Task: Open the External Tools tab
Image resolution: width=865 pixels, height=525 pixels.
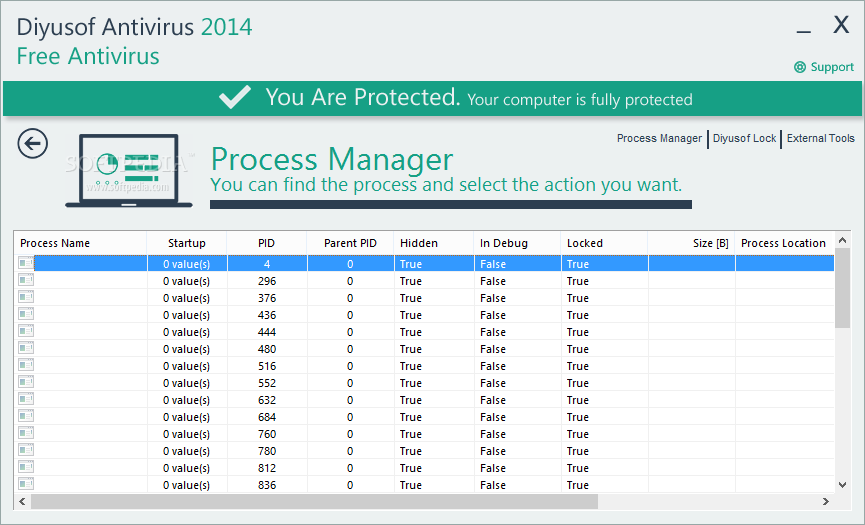Action: pyautogui.click(x=820, y=138)
